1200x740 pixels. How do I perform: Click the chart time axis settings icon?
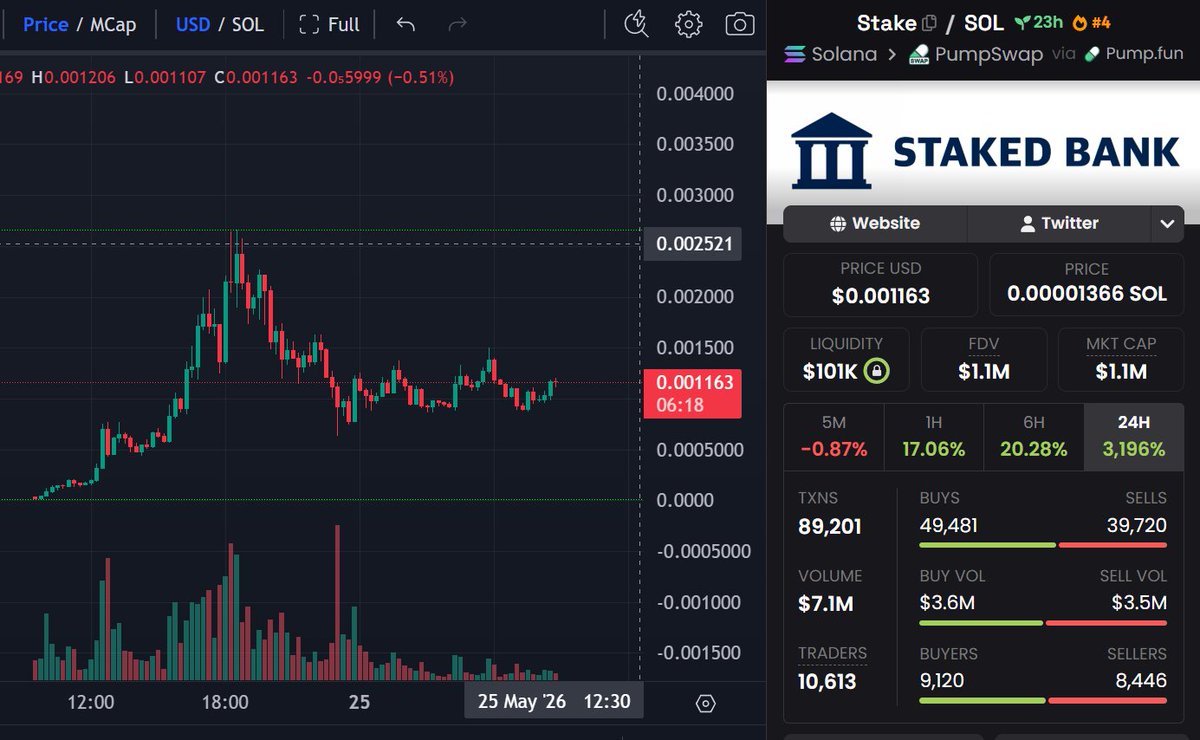click(x=705, y=703)
